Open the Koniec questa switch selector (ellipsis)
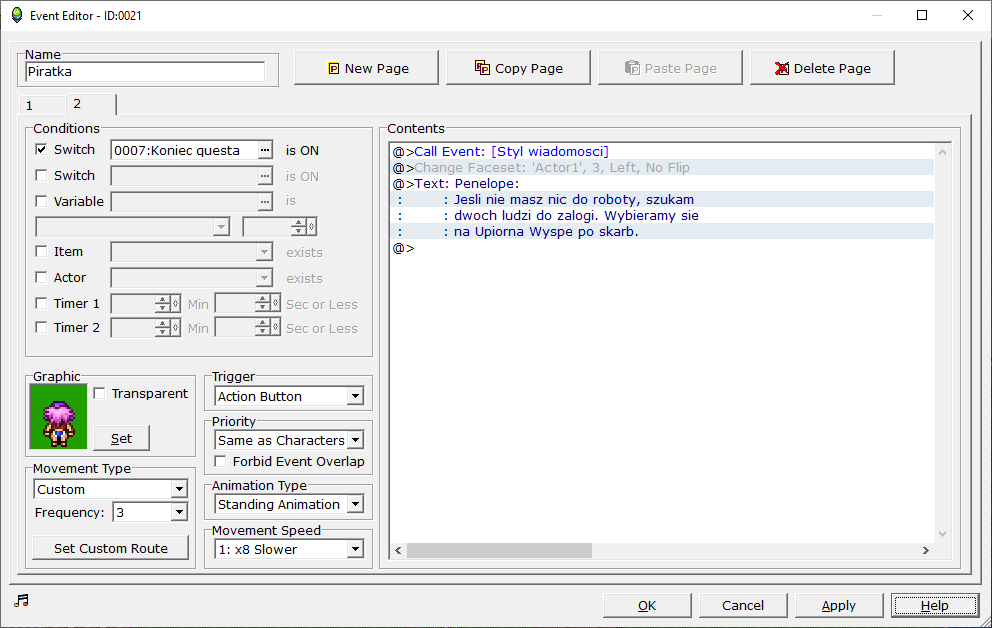This screenshot has width=992, height=628. click(x=265, y=150)
